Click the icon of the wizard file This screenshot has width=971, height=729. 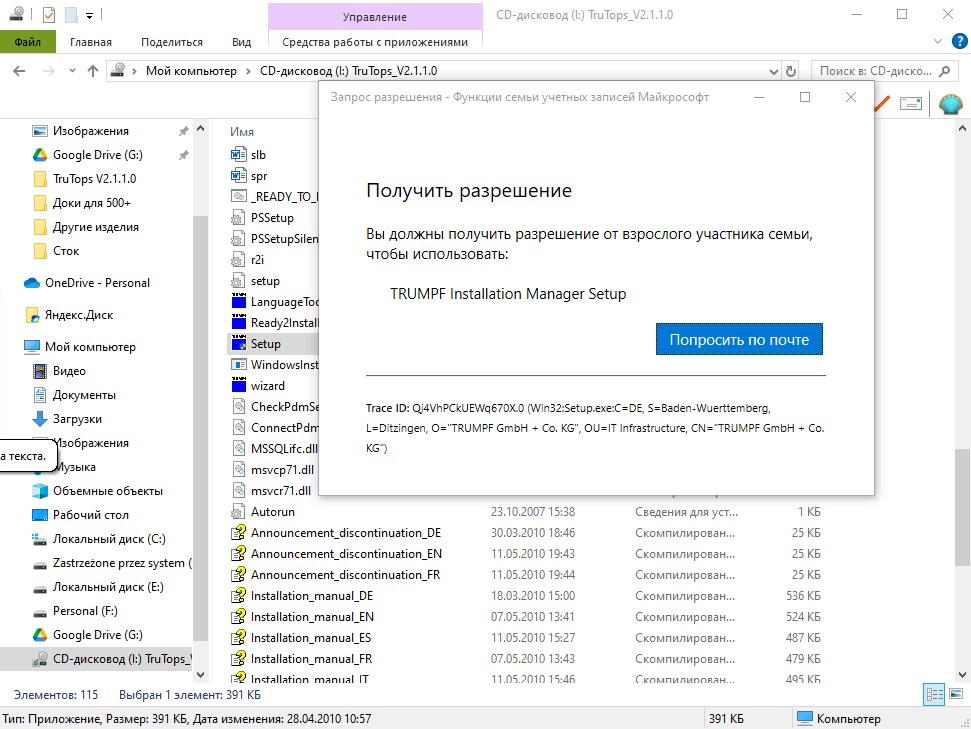(x=238, y=385)
